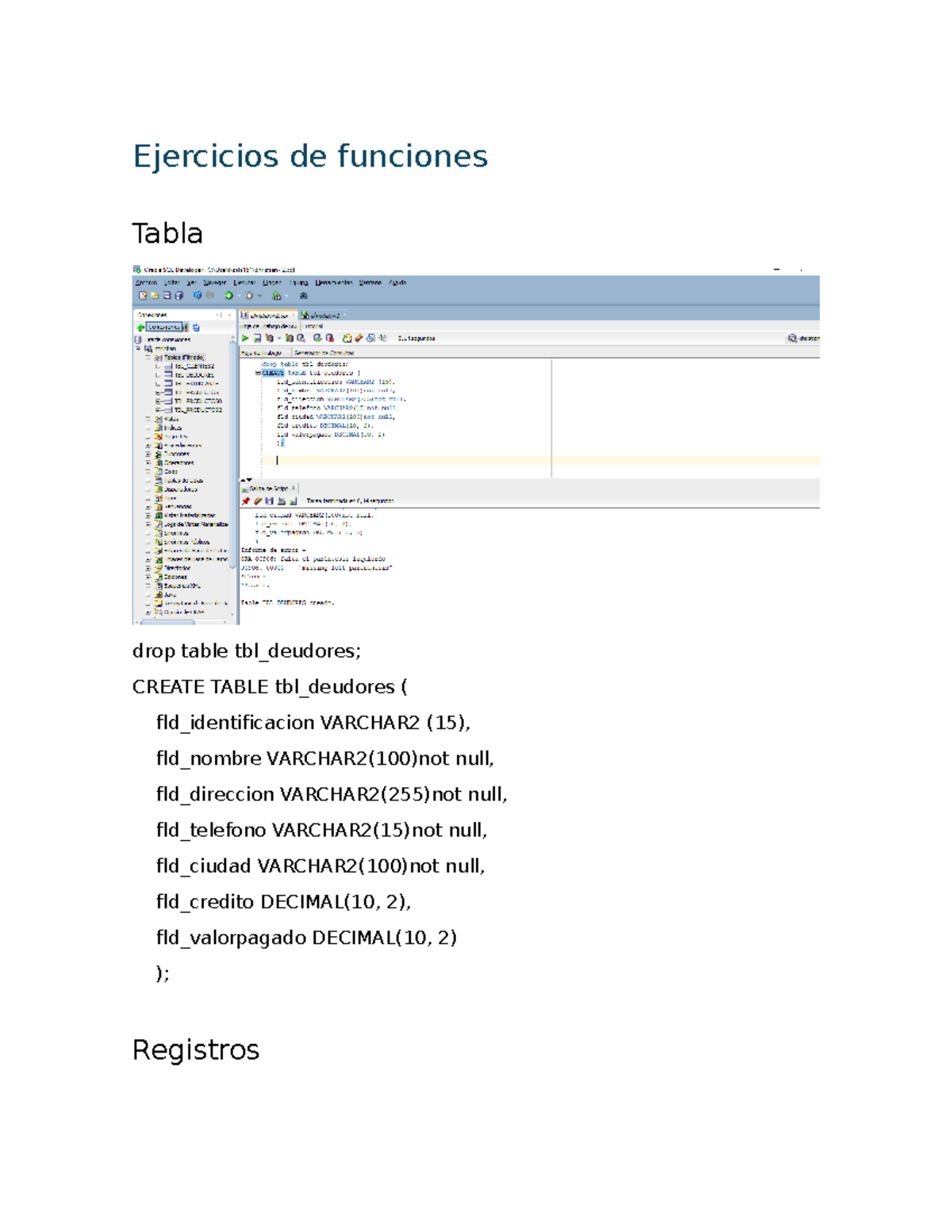Image resolution: width=952 pixels, height=1232 pixels.
Task: Click the green plus Conexiones button
Action: point(141,326)
